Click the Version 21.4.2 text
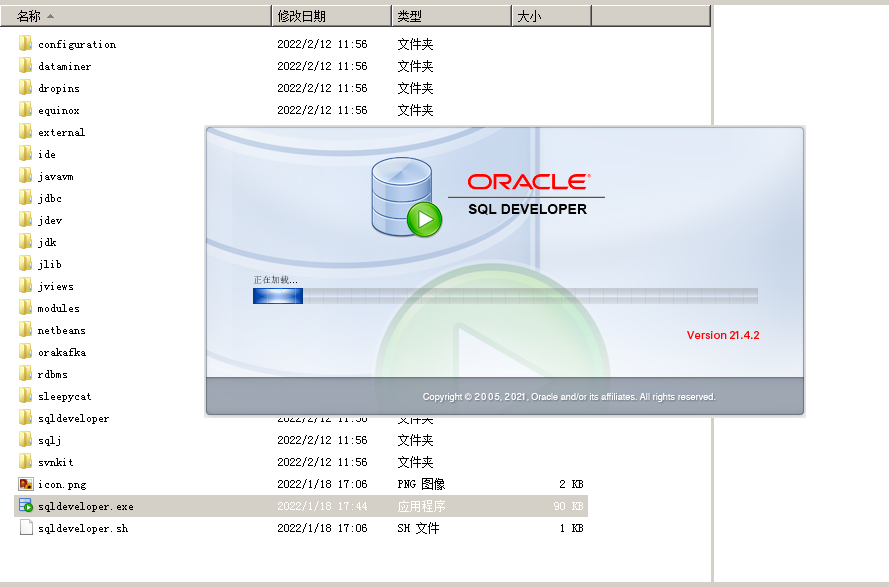Viewport: 889px width, 587px height. pyautogui.click(x=721, y=336)
